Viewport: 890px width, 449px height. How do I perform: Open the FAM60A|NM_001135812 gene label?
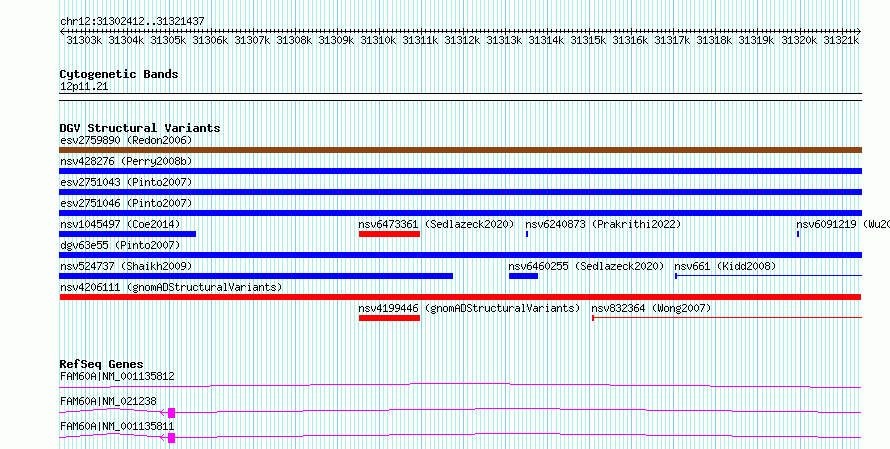(x=117, y=376)
